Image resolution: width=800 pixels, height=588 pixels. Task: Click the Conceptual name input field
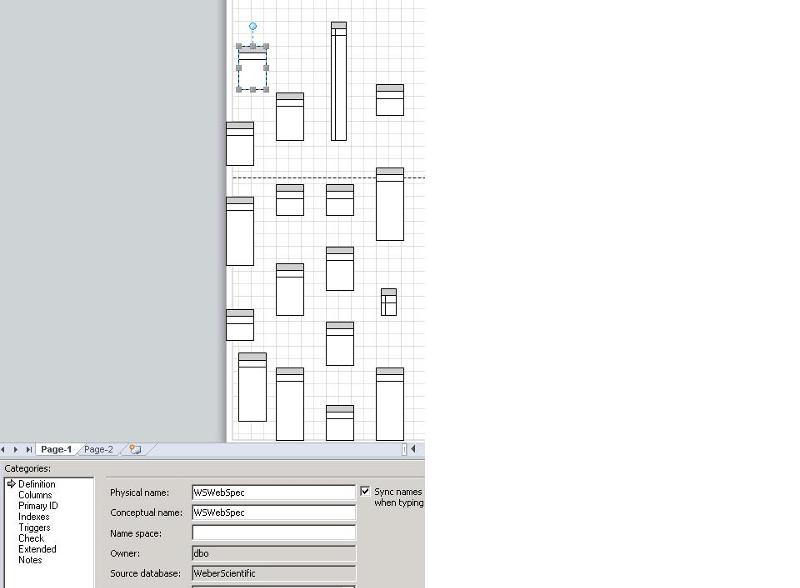point(273,513)
